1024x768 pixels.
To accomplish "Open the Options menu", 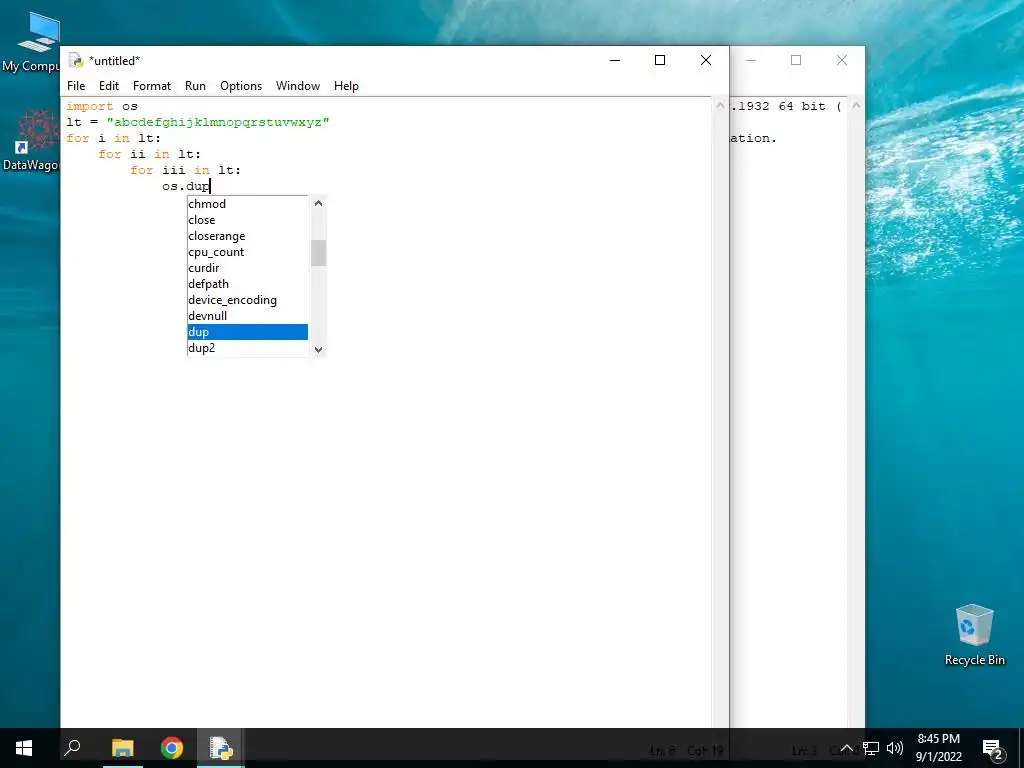I will coord(241,86).
